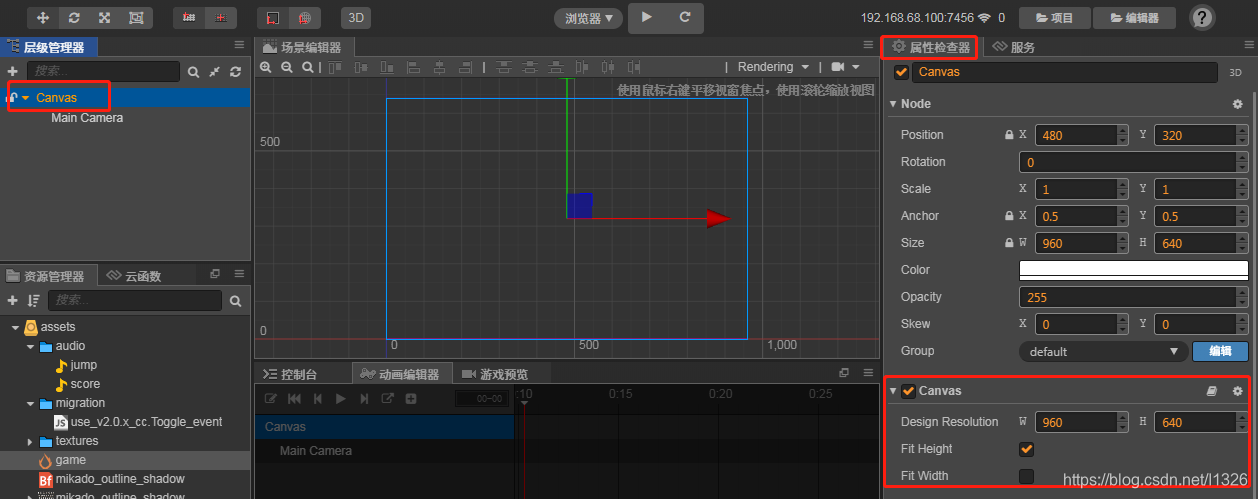Start the game preview with Play button
Image resolution: width=1258 pixels, height=499 pixels.
coord(647,17)
